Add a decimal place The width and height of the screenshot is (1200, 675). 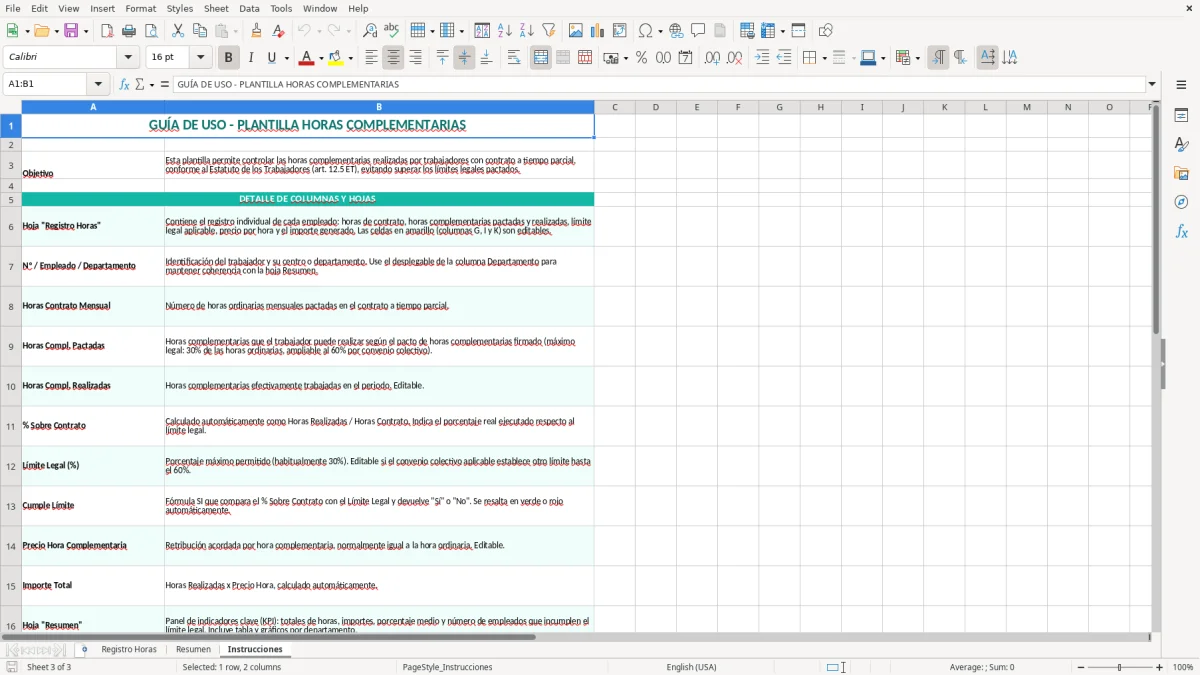click(712, 58)
